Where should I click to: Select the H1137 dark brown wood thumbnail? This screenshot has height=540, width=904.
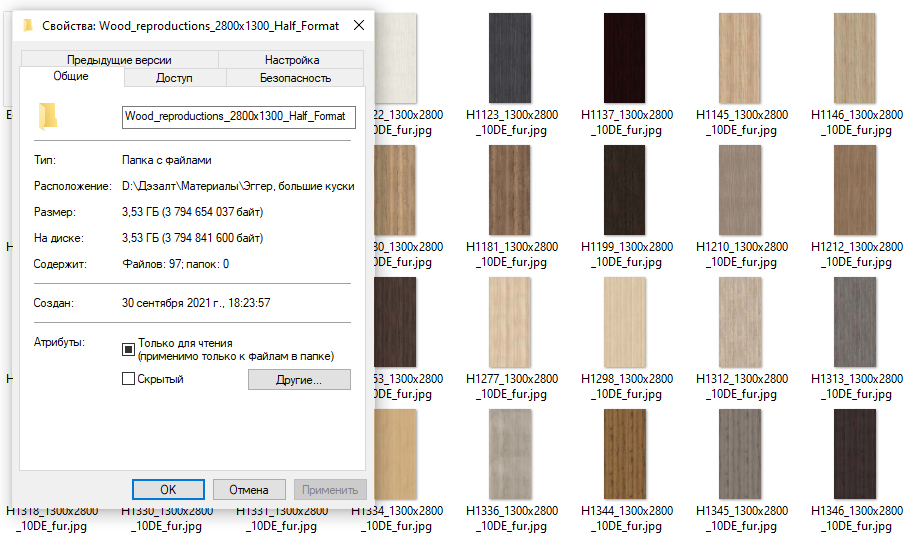click(x=626, y=57)
